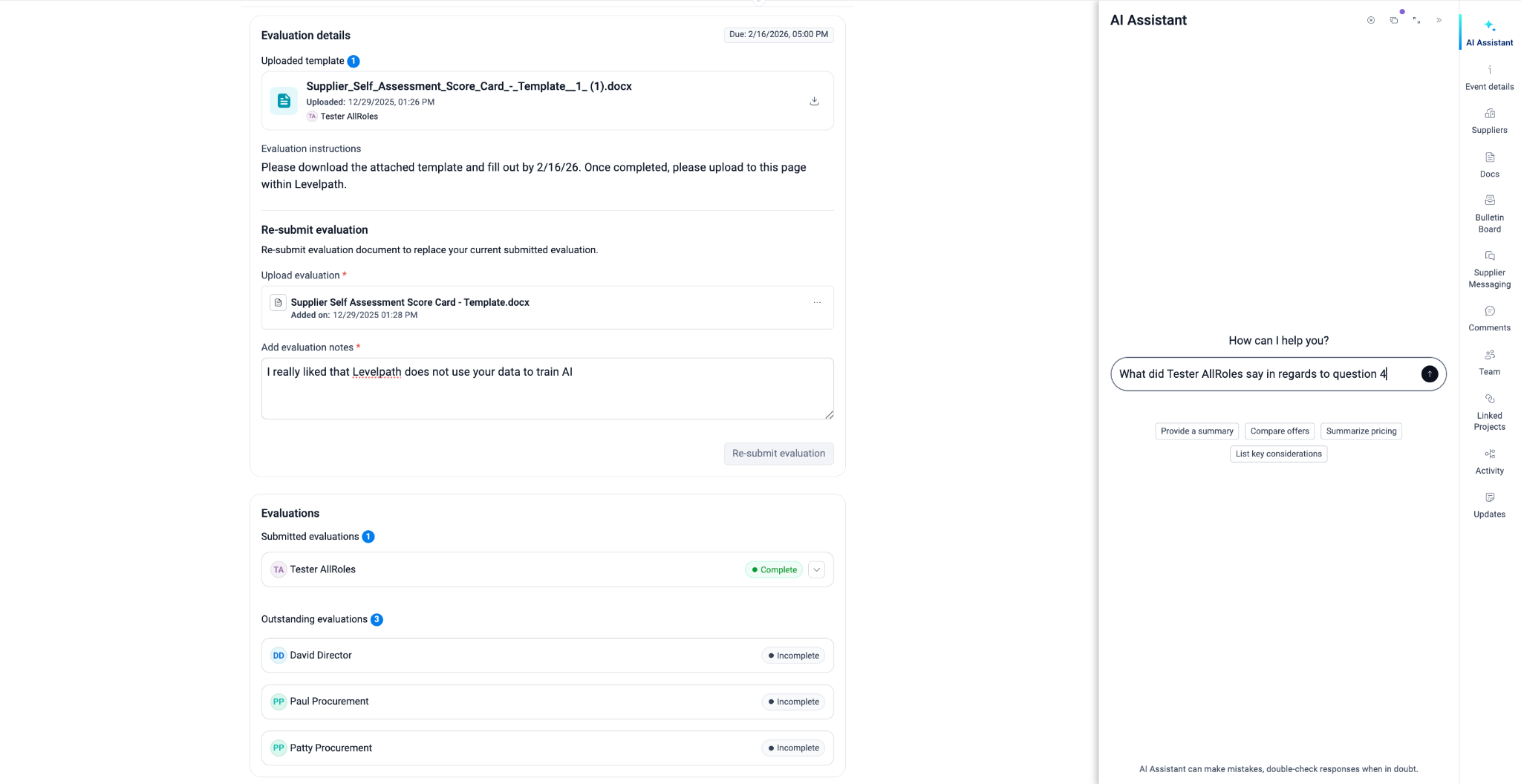Switch to the Activity tab

point(1489,460)
